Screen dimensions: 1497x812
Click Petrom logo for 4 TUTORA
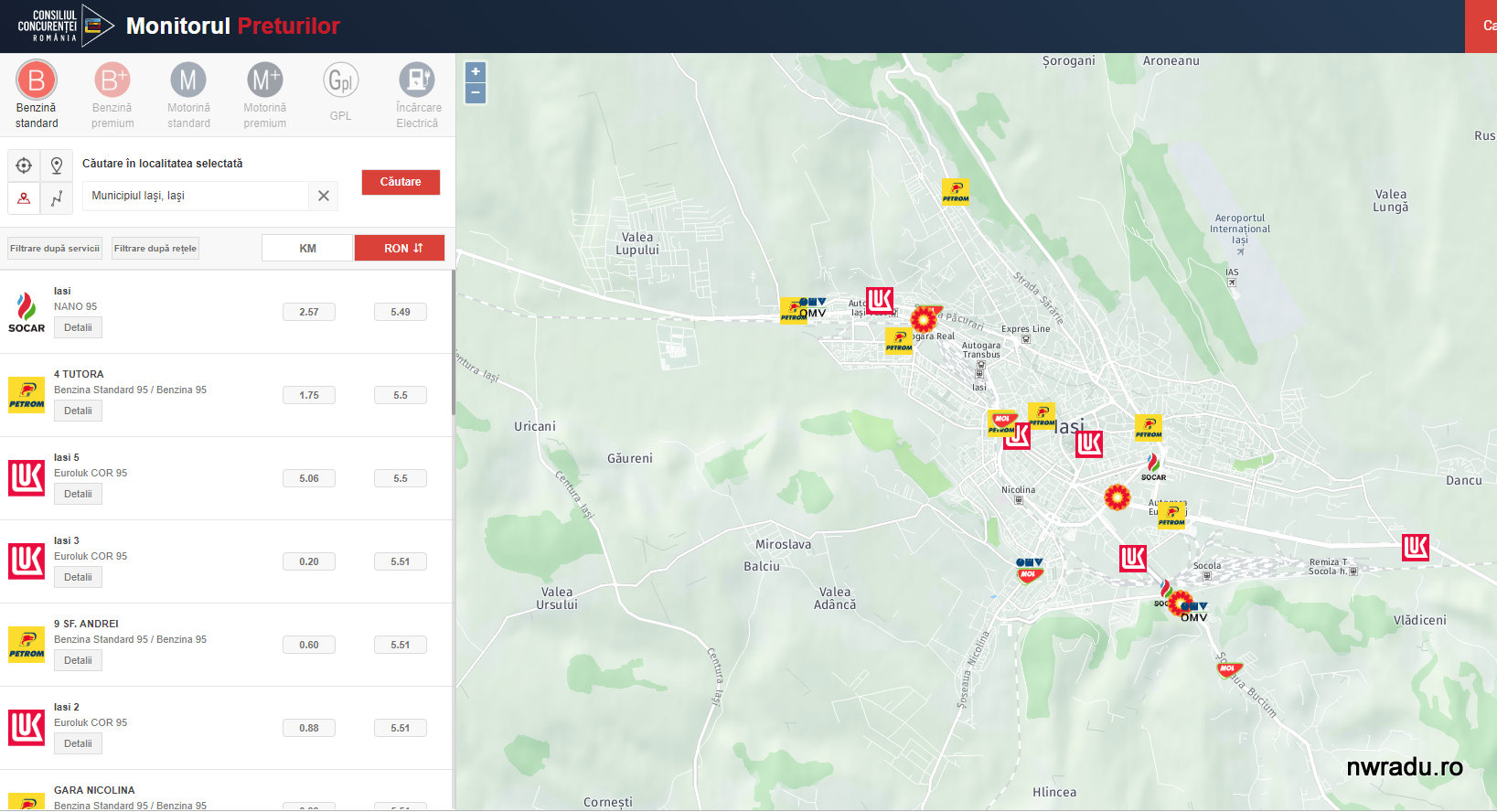click(27, 395)
